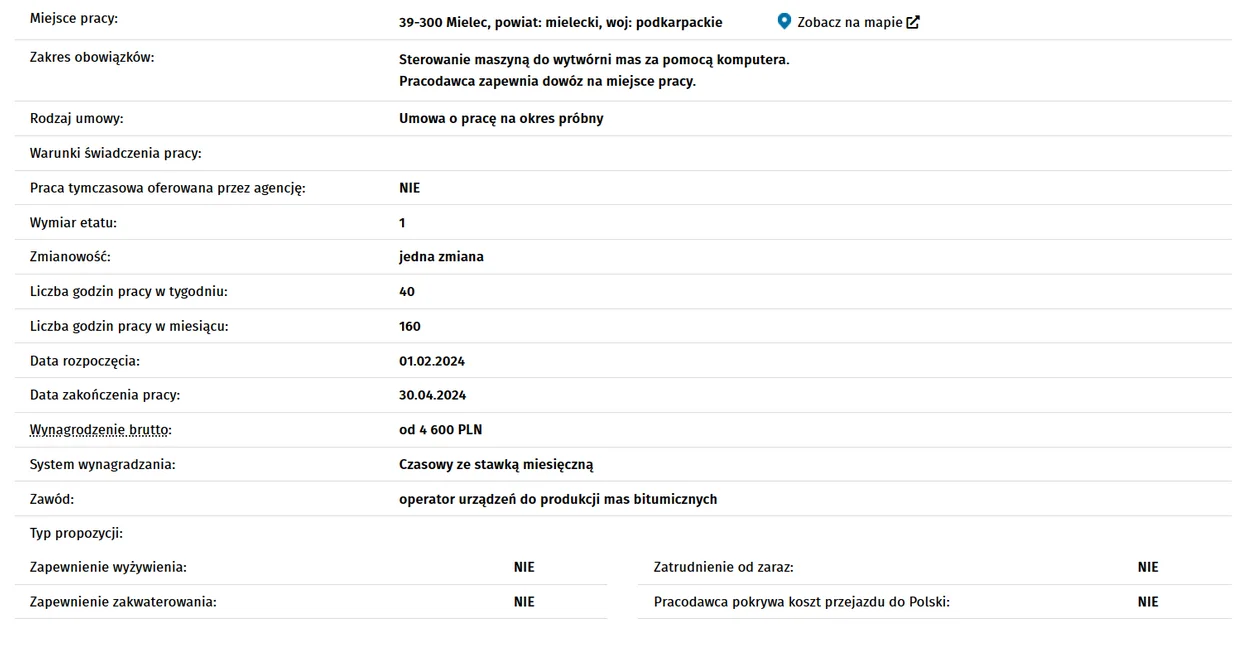Click the end date 30.04.2024

point(432,395)
